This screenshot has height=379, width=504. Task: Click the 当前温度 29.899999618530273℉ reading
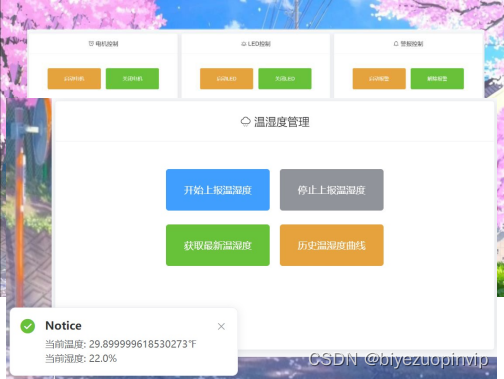121,344
